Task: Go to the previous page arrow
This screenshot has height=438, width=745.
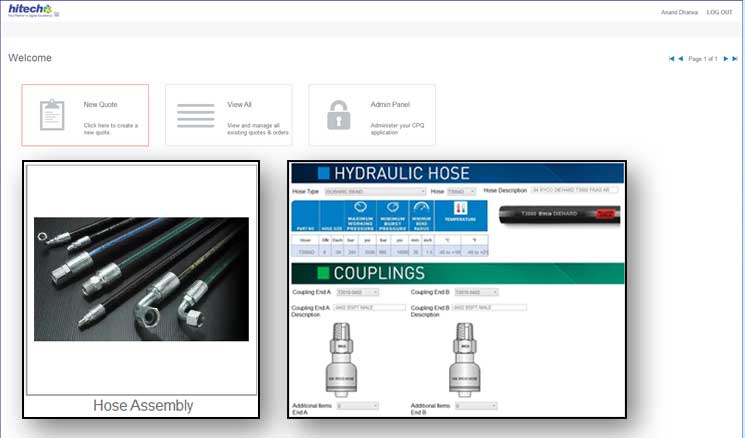Action: pos(681,59)
